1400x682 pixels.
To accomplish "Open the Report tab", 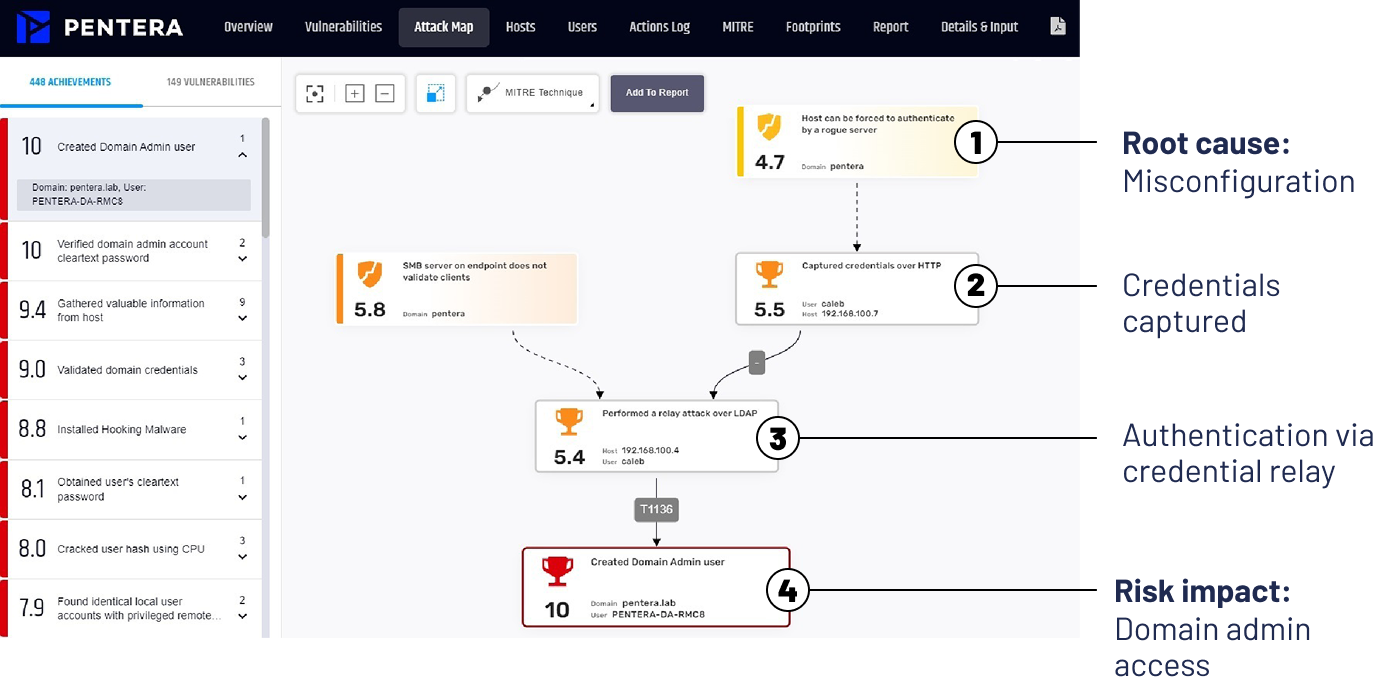I will [x=890, y=27].
